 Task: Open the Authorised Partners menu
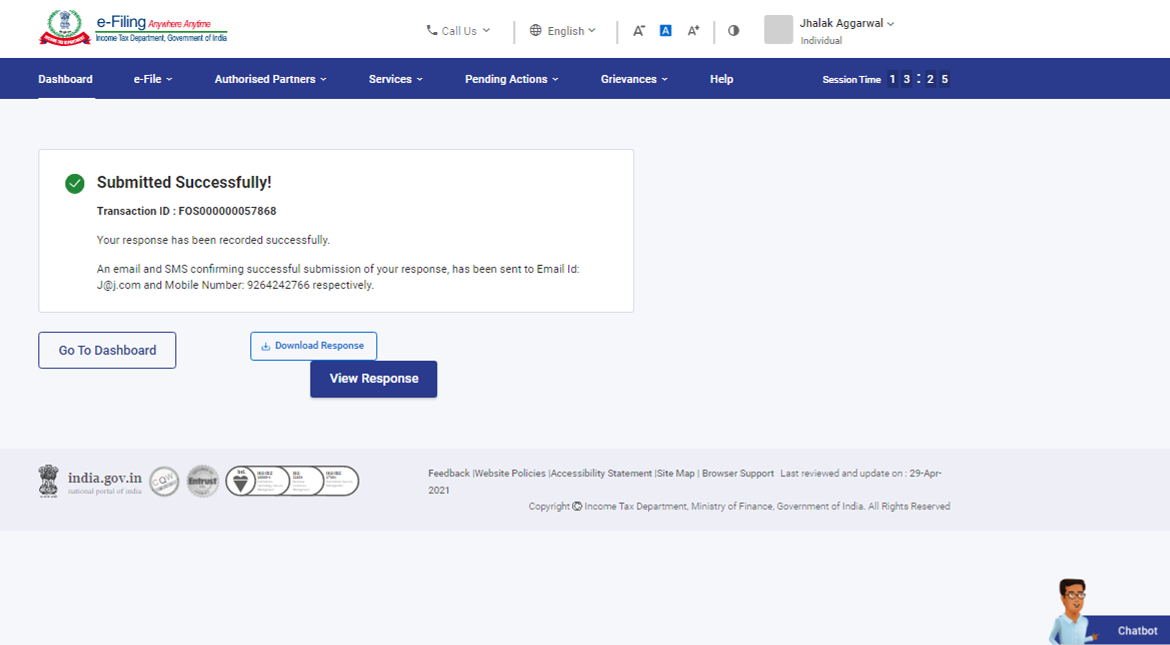[270, 79]
